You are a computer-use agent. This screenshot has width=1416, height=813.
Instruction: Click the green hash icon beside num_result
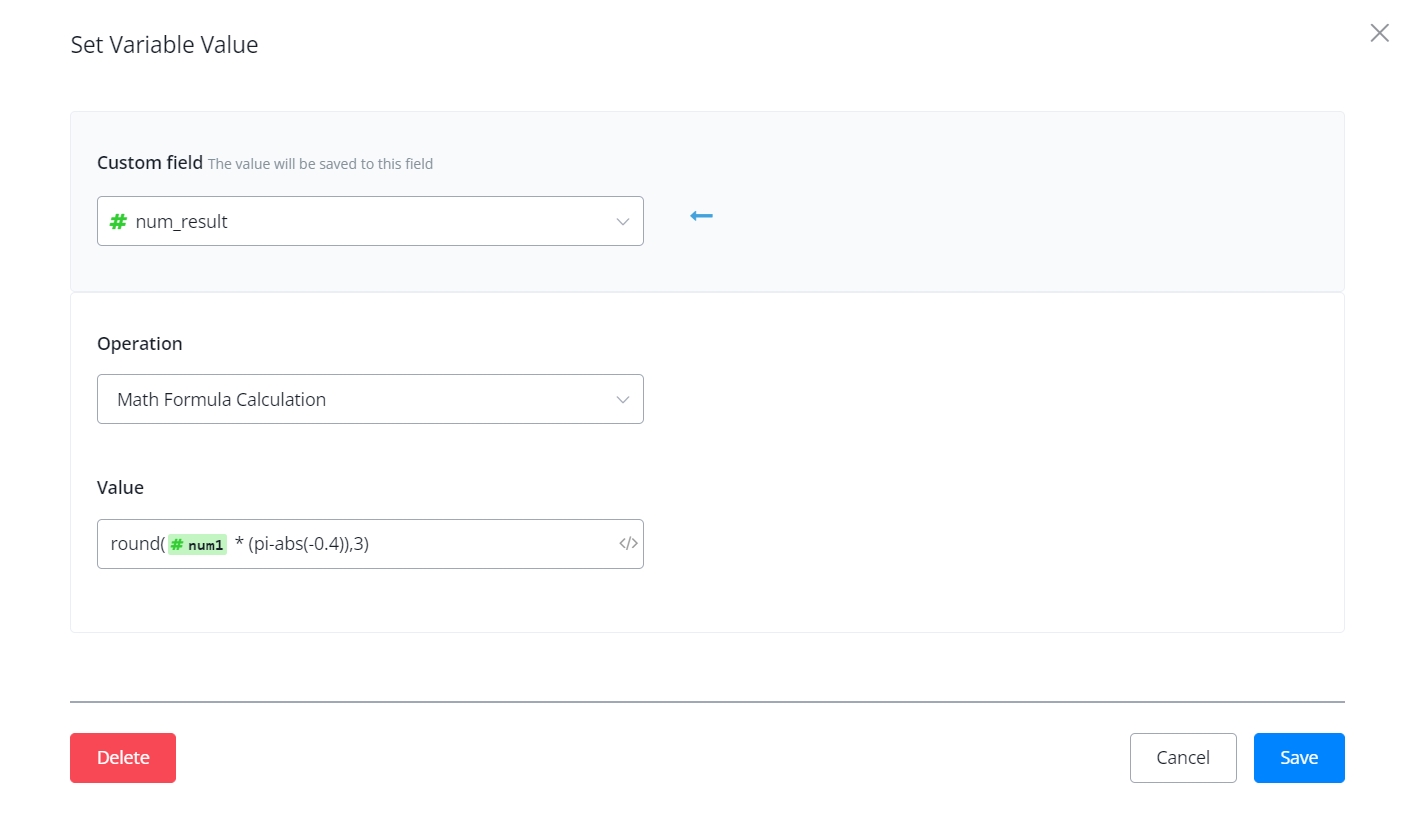pos(118,222)
